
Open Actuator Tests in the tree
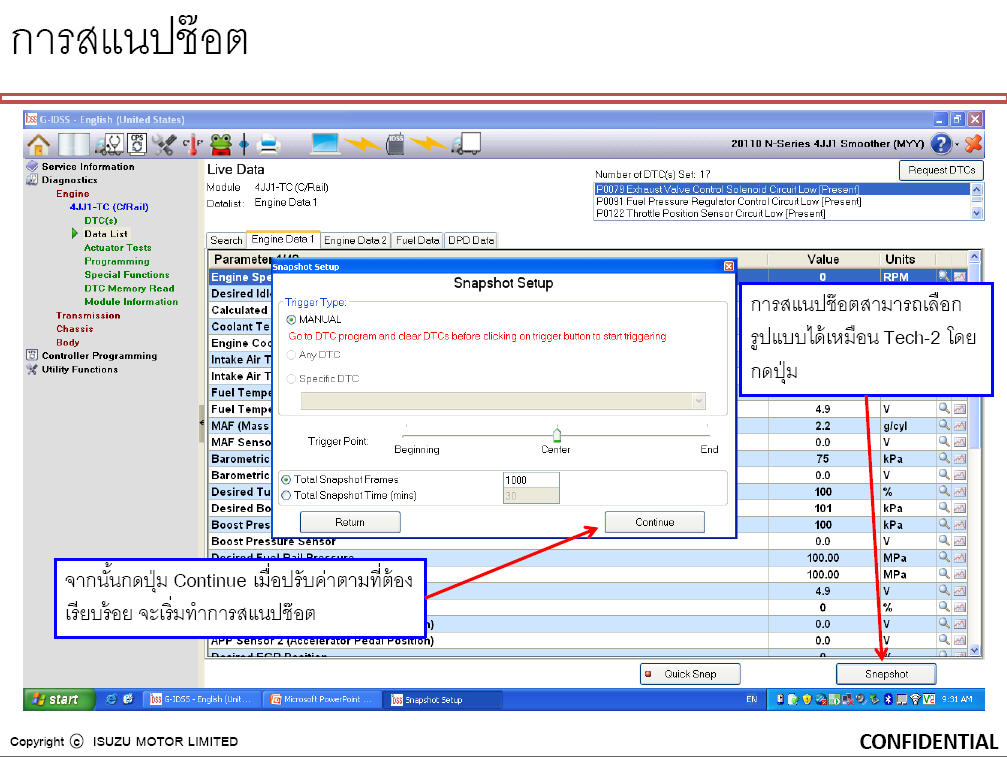118,247
